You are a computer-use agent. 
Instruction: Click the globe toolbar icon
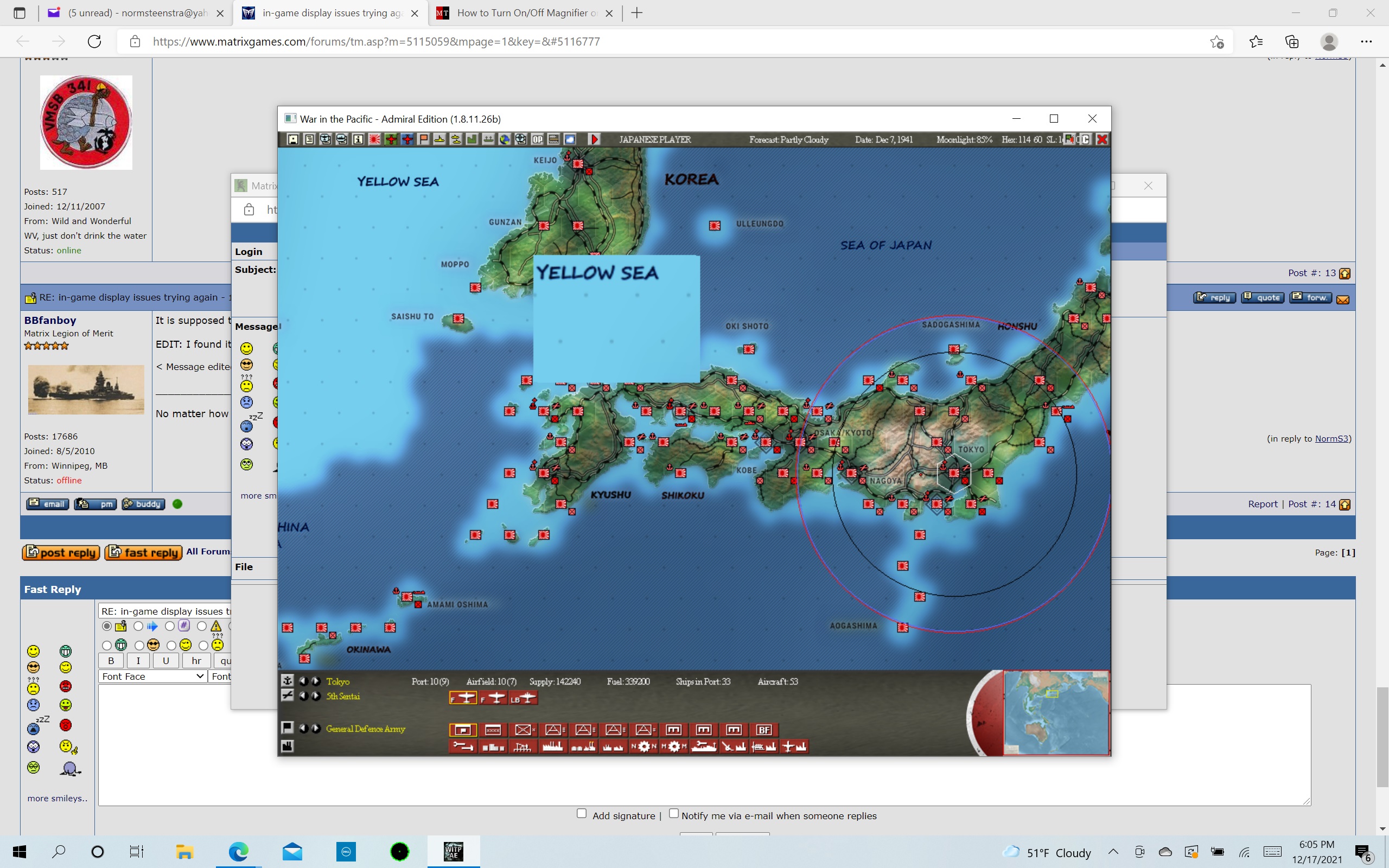click(x=505, y=139)
